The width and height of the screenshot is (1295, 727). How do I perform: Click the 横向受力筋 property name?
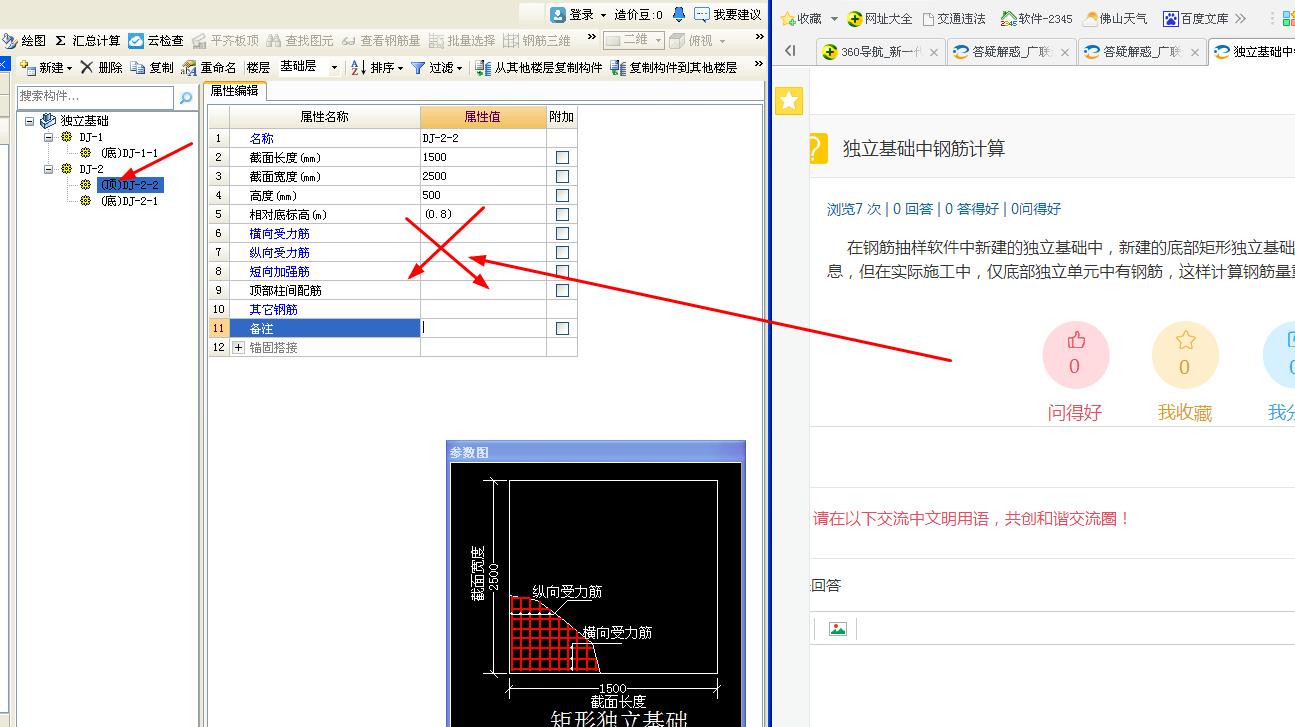pos(279,233)
